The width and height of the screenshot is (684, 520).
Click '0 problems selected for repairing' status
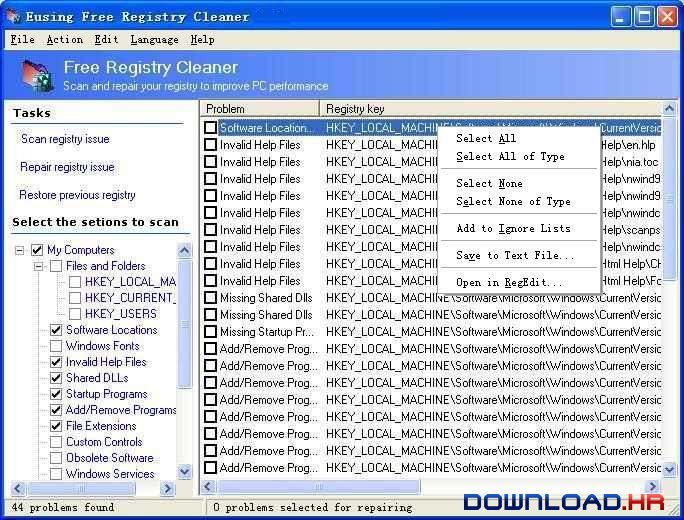click(x=312, y=507)
